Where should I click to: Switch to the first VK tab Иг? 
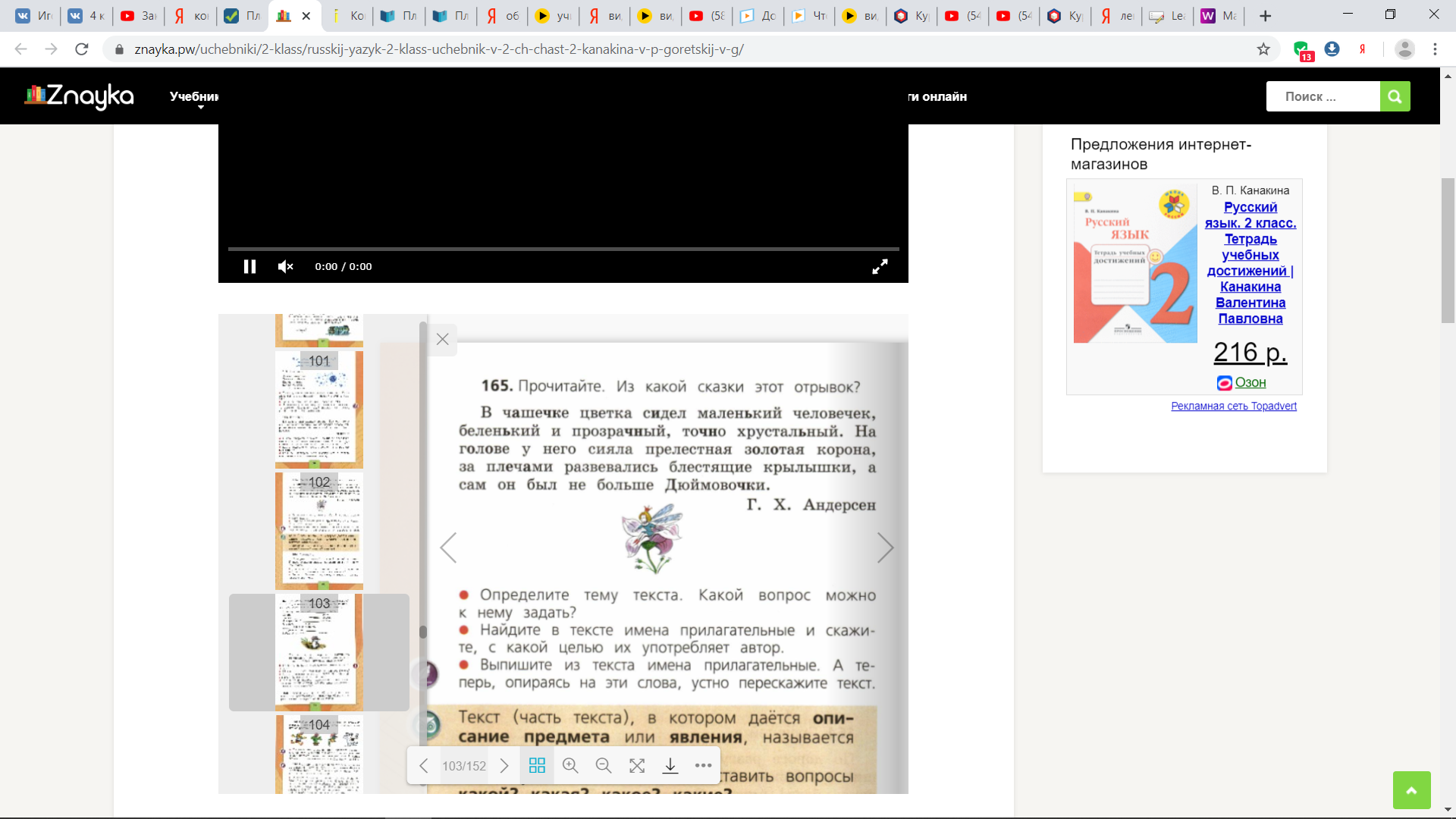click(34, 16)
